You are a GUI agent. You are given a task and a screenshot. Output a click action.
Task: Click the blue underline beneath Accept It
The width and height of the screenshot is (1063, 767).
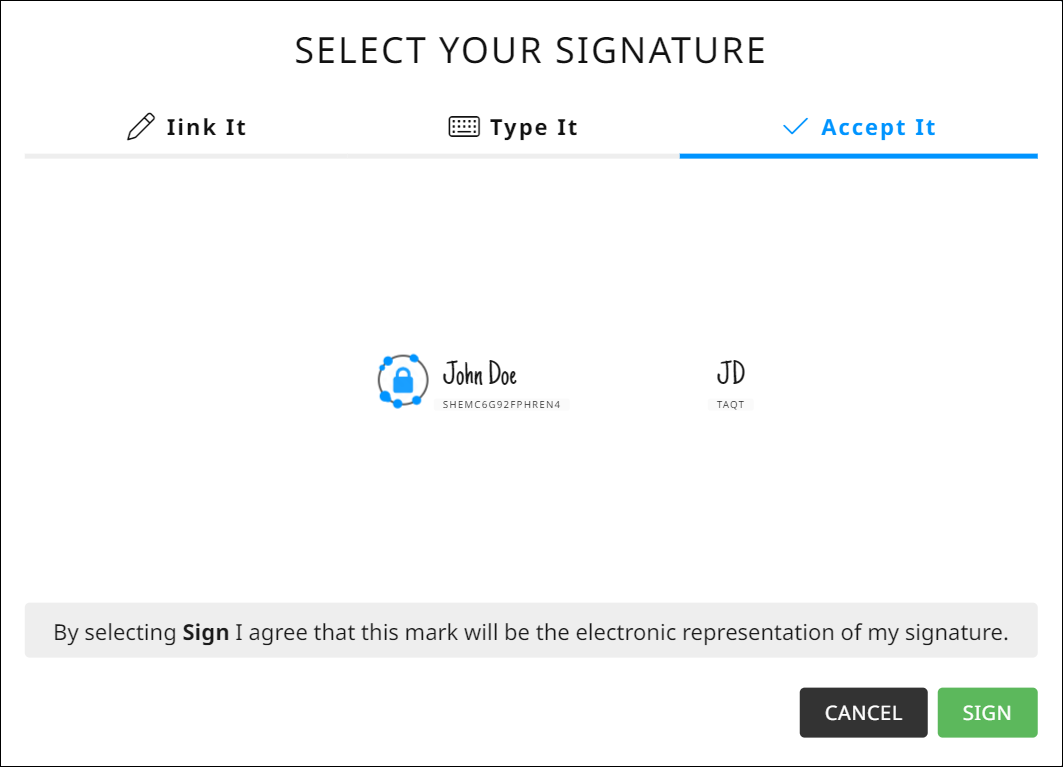click(858, 156)
